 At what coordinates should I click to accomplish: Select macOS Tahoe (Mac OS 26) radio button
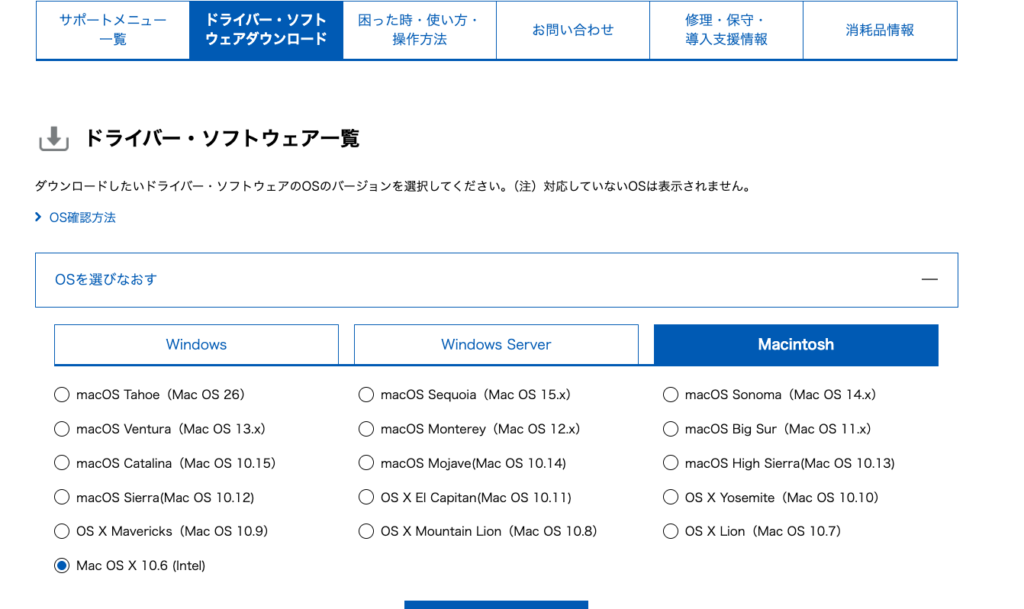point(62,395)
